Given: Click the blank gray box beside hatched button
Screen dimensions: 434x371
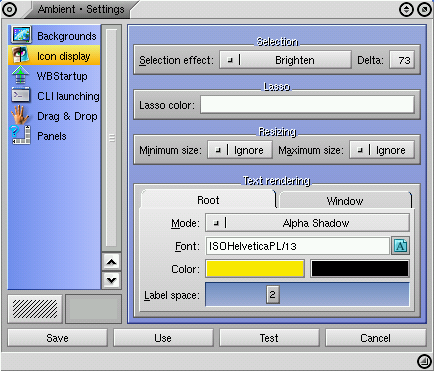Looking at the screenshot, I should tap(93, 309).
